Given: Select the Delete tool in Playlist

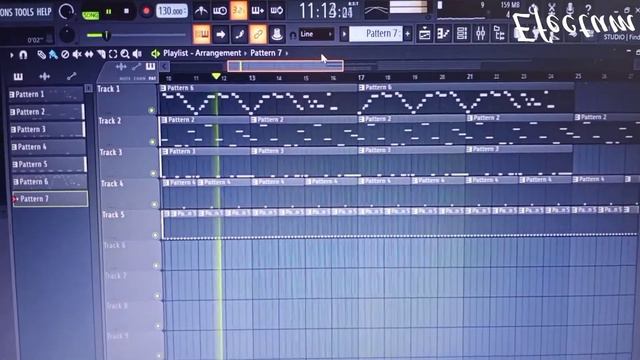Looking at the screenshot, I should click(x=65, y=54).
